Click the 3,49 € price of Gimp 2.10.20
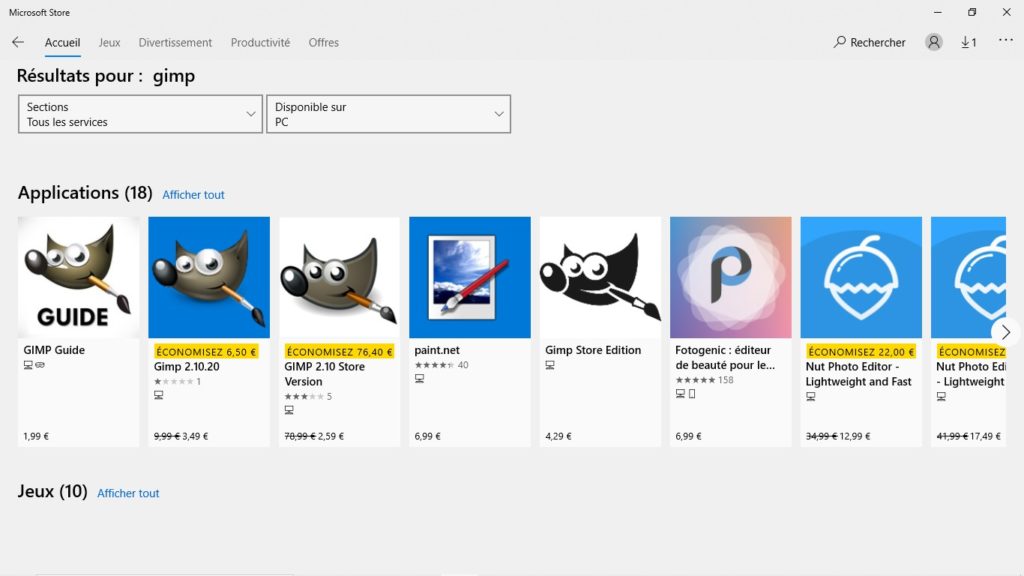1024x576 pixels. pyautogui.click(x=195, y=436)
